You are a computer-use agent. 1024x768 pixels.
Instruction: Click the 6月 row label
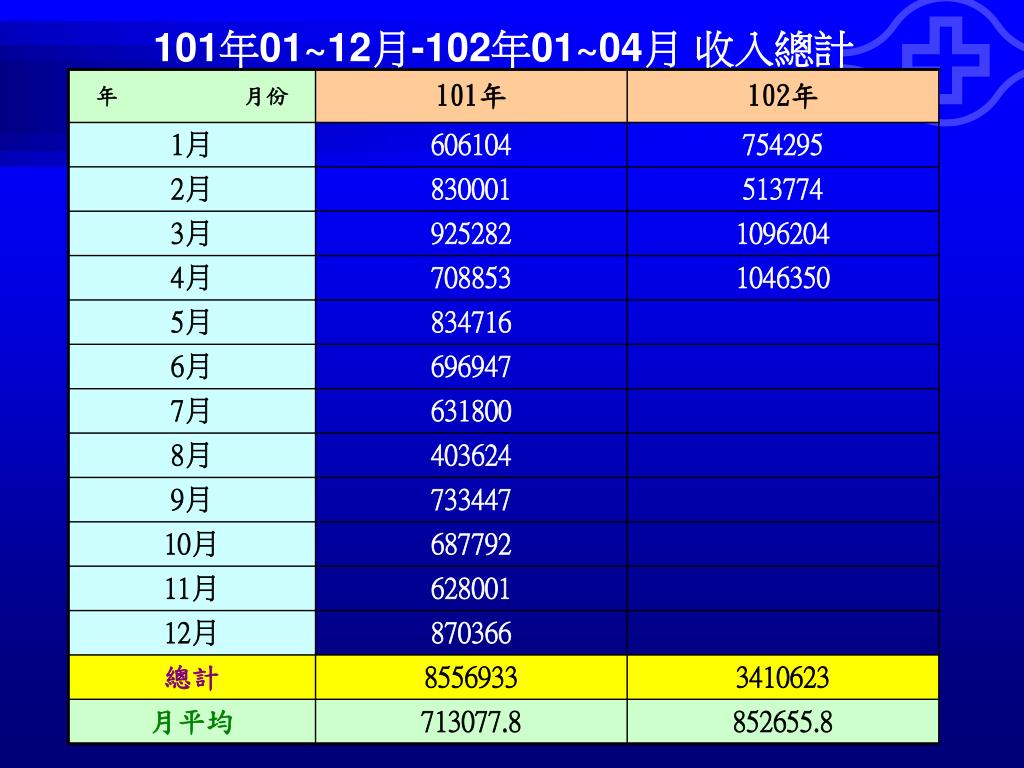[x=190, y=367]
